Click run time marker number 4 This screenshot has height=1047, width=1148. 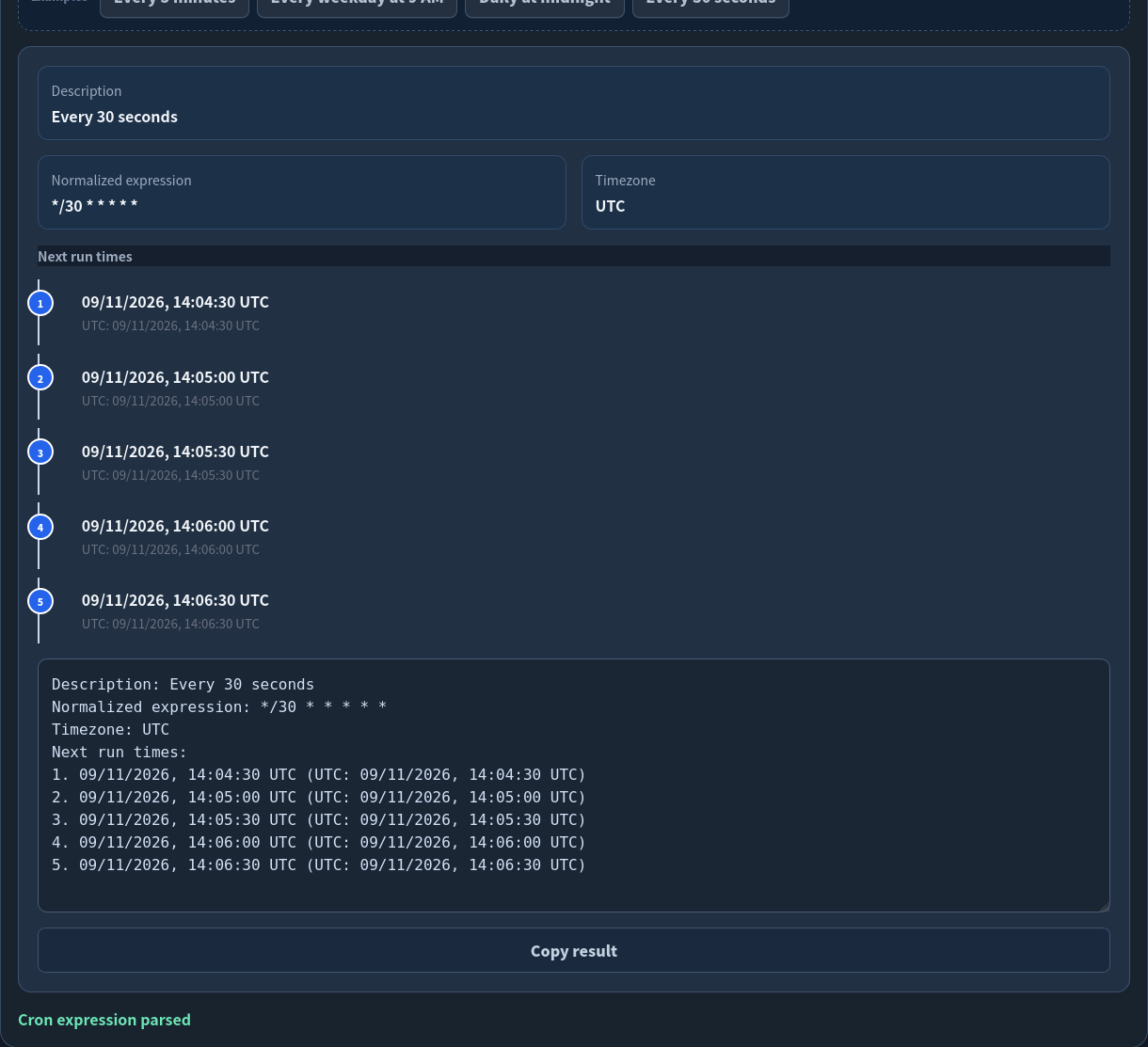point(40,527)
